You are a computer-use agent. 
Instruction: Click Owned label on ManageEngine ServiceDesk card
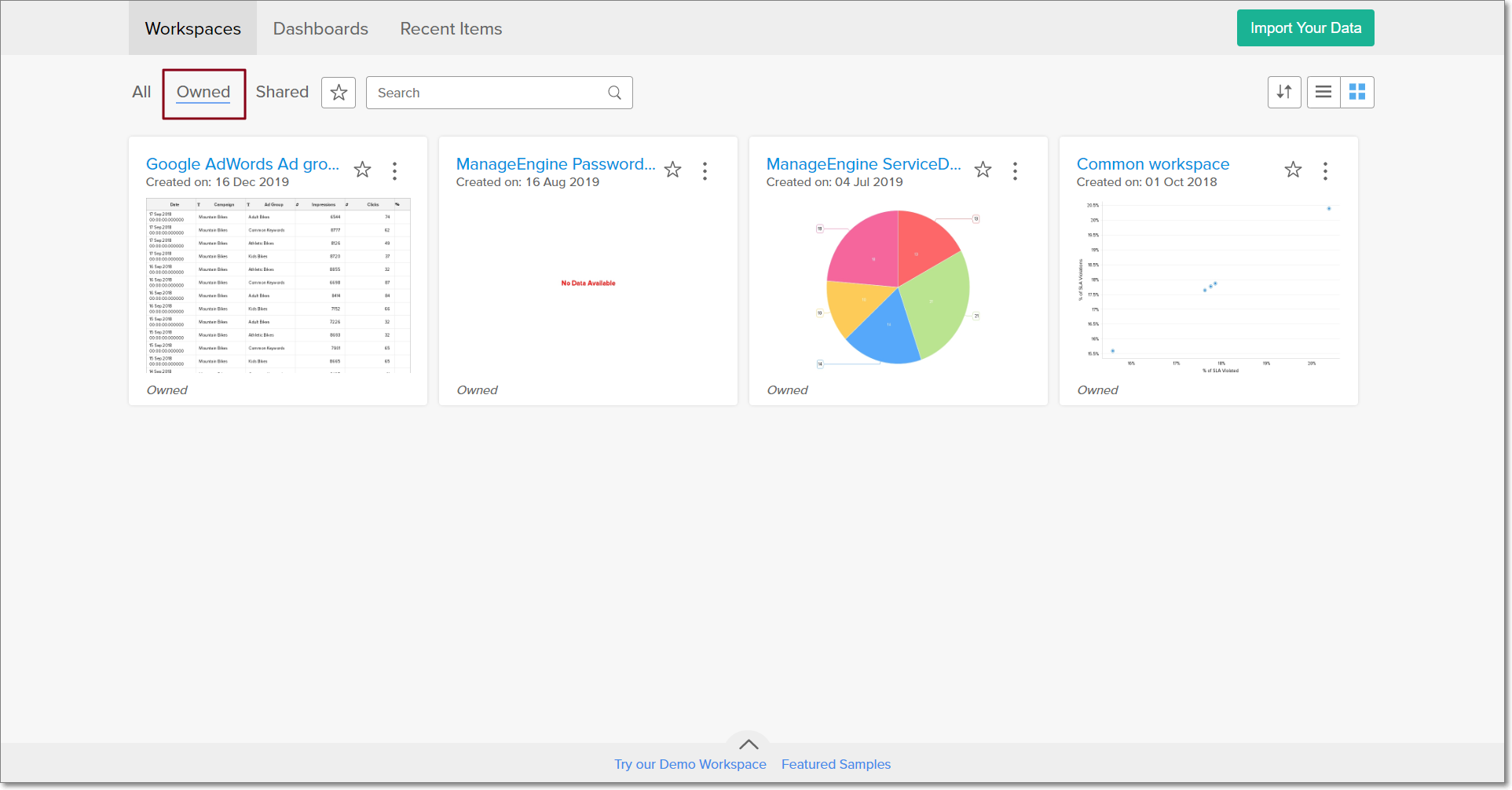788,390
